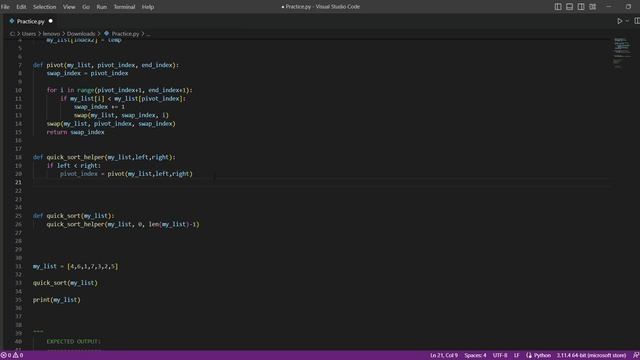Change end of line sequence LF
This screenshot has width=640, height=360.
pyautogui.click(x=516, y=356)
